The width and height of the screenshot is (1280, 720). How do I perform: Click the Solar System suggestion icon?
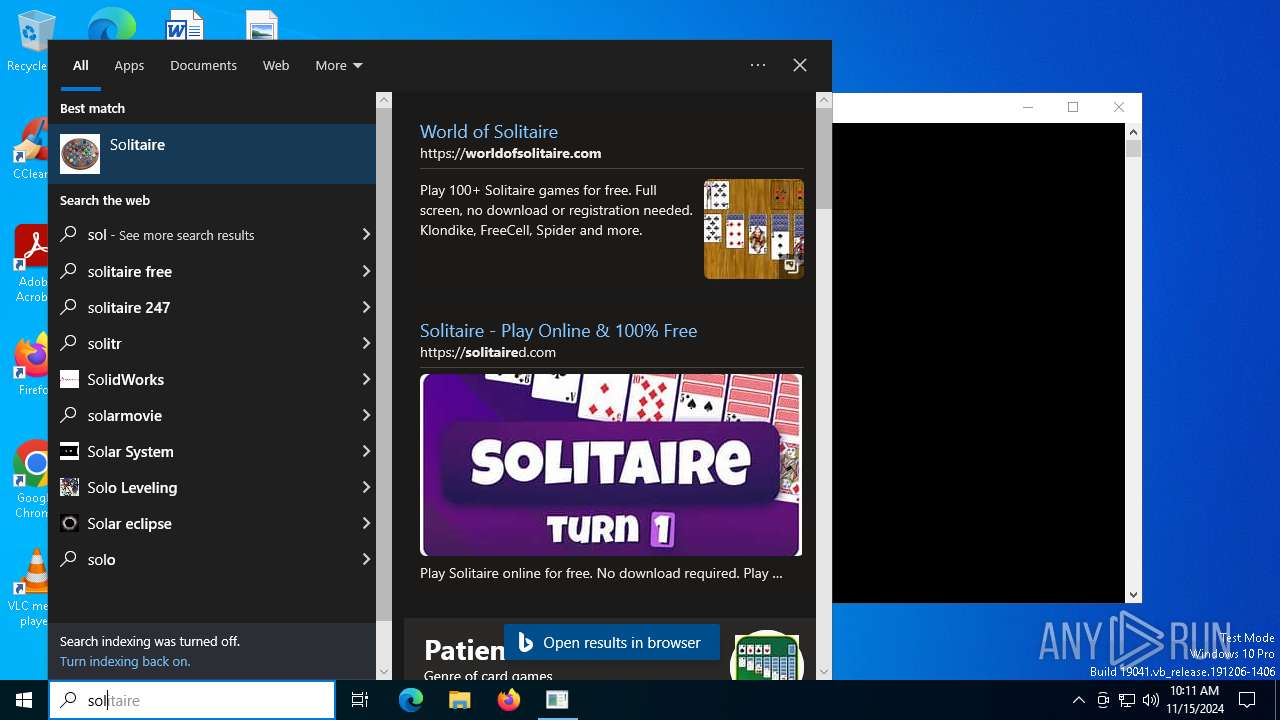coord(69,451)
